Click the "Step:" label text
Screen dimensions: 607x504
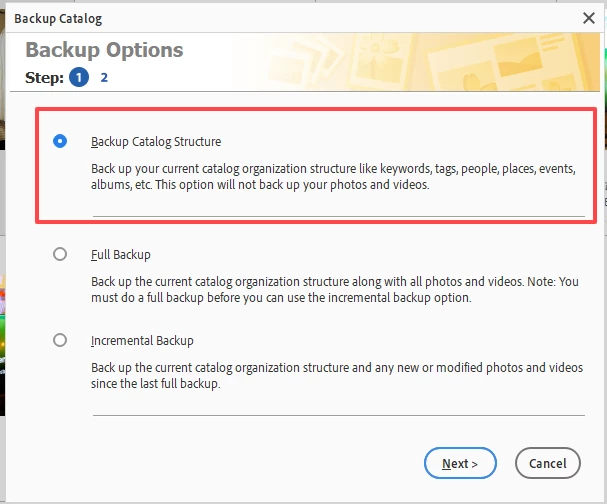point(45,77)
